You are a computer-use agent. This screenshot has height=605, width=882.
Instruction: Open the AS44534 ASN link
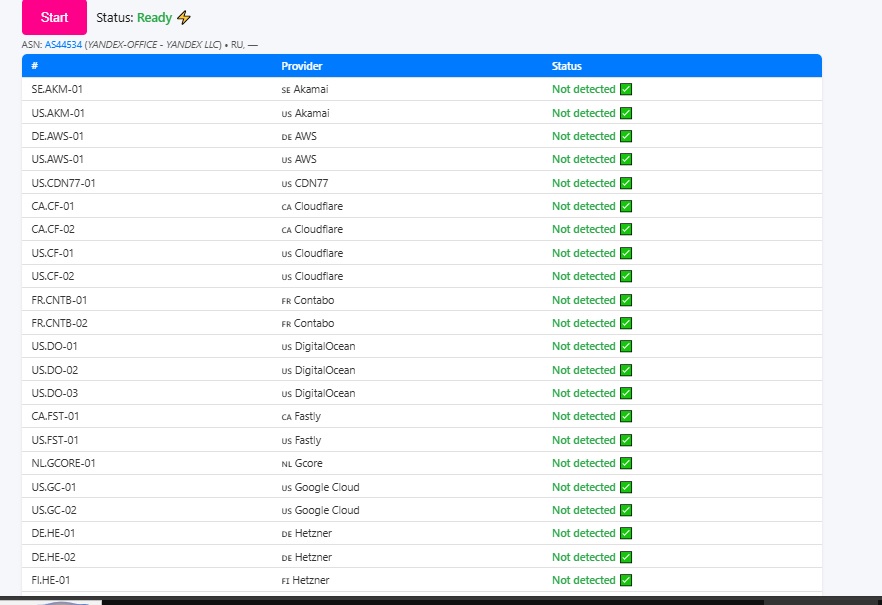tap(63, 44)
